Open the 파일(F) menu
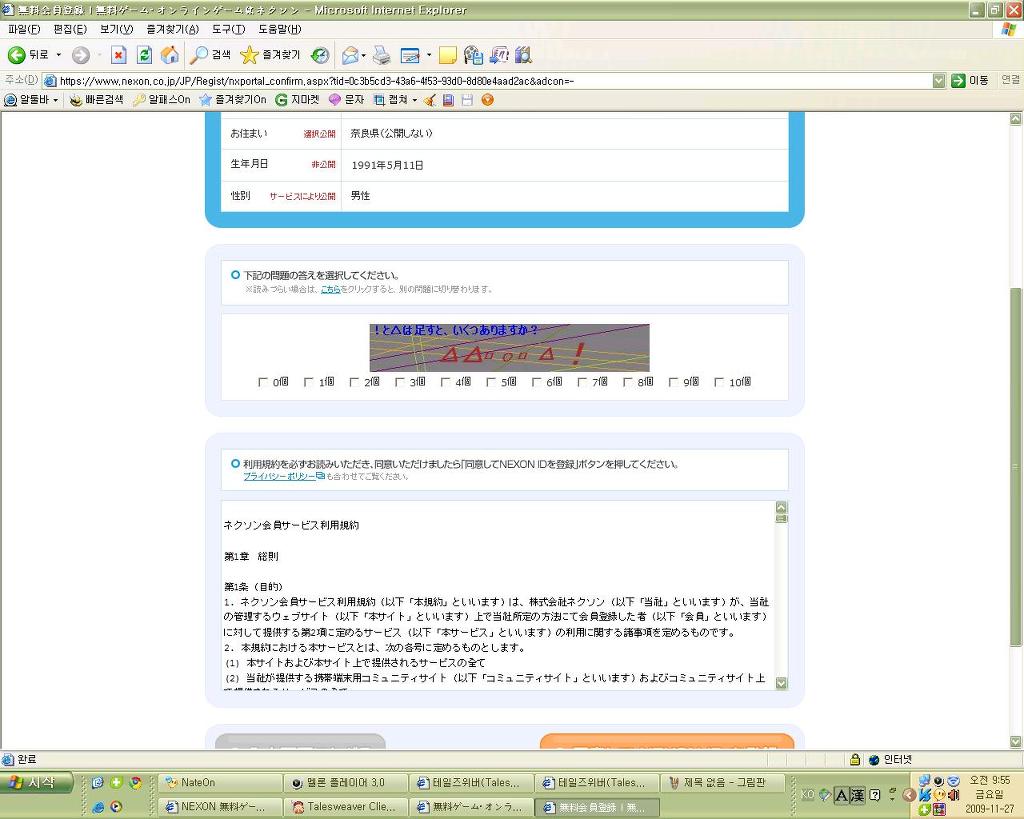 pos(24,29)
